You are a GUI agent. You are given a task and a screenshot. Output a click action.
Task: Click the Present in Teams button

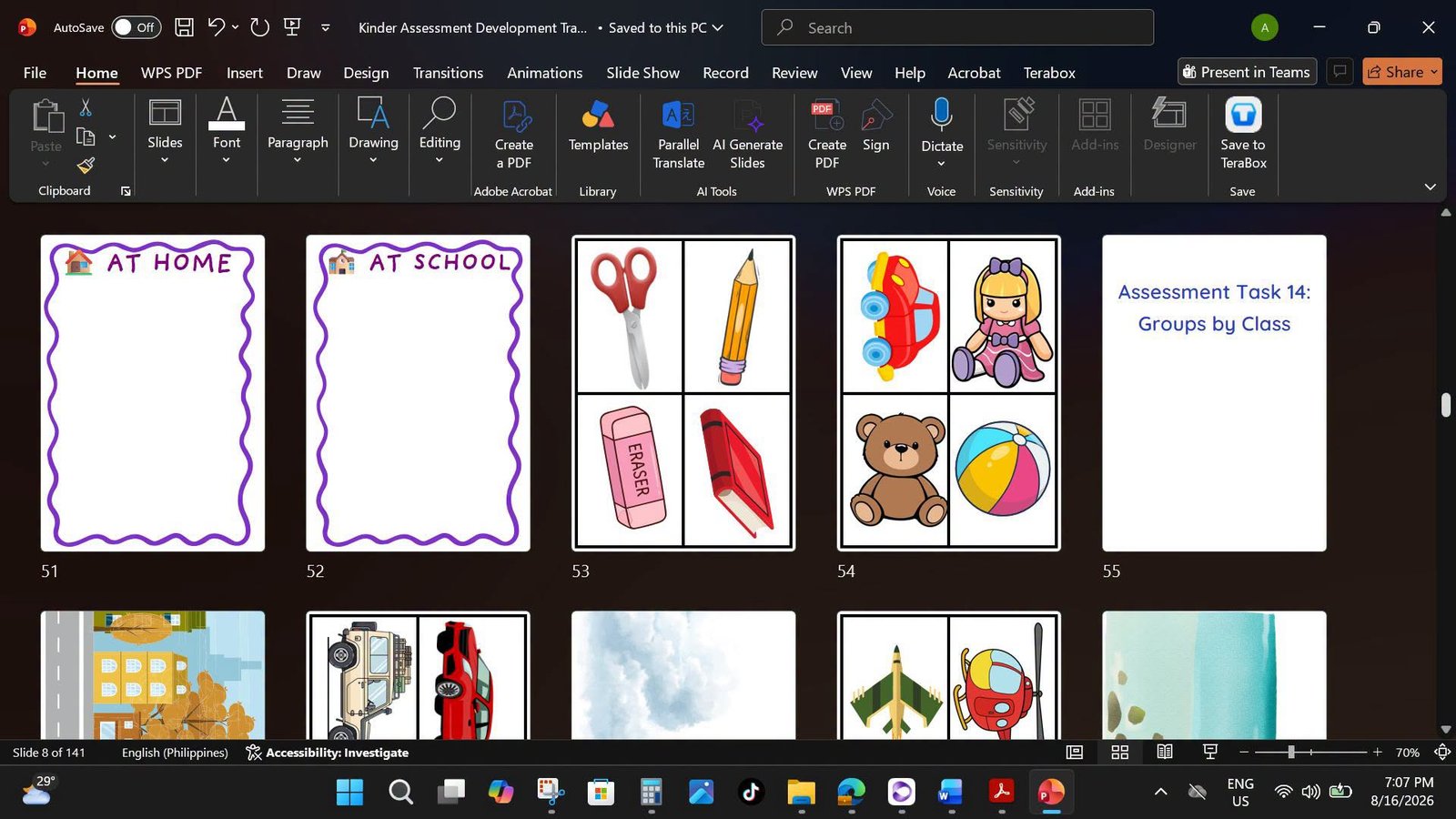click(x=1247, y=72)
